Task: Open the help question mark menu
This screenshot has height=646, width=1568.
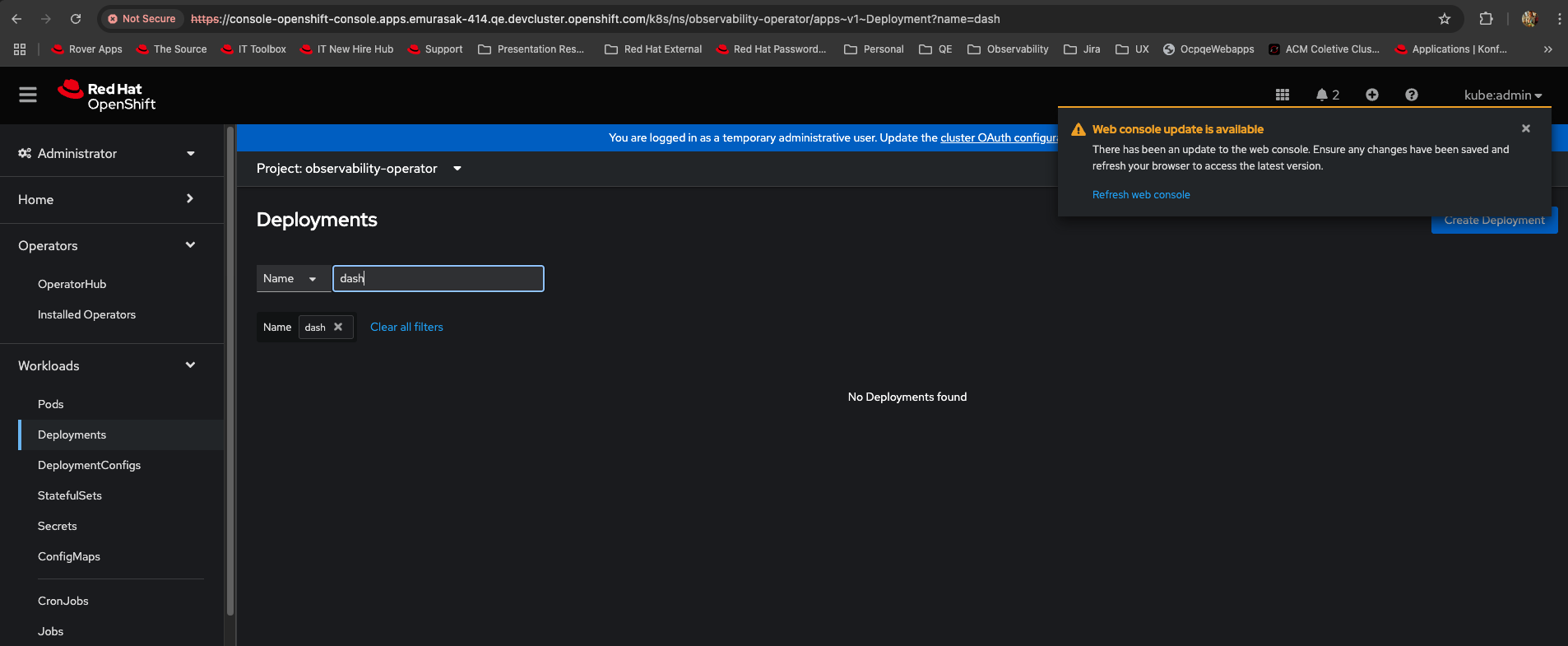Action: (1412, 95)
